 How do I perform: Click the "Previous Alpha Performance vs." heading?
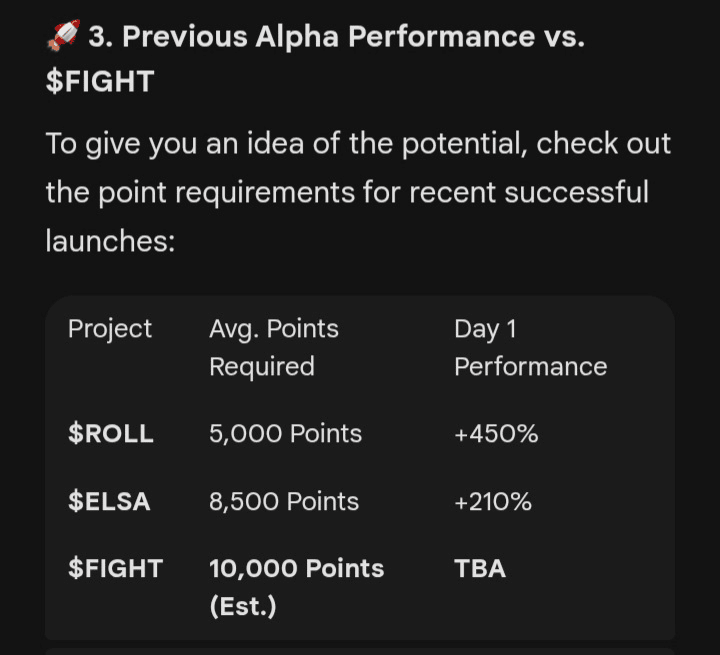[336, 37]
